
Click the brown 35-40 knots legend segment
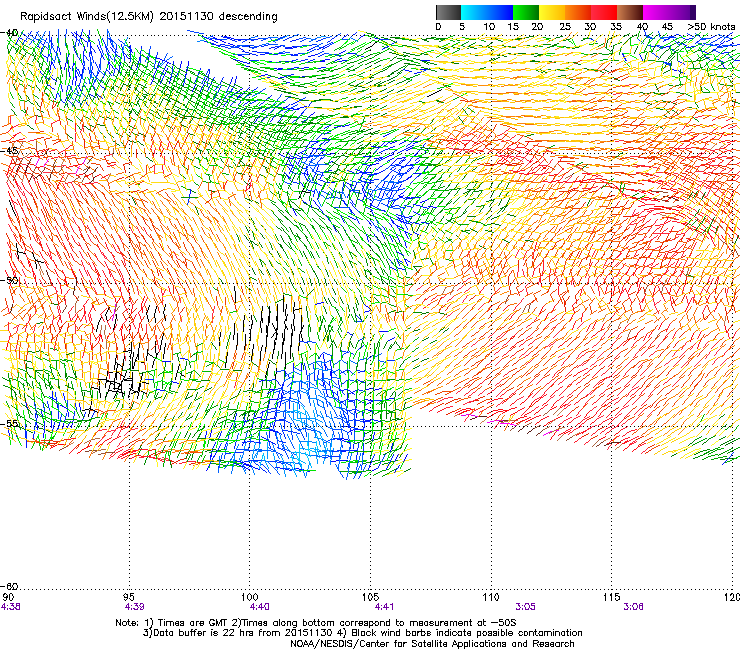coord(630,12)
